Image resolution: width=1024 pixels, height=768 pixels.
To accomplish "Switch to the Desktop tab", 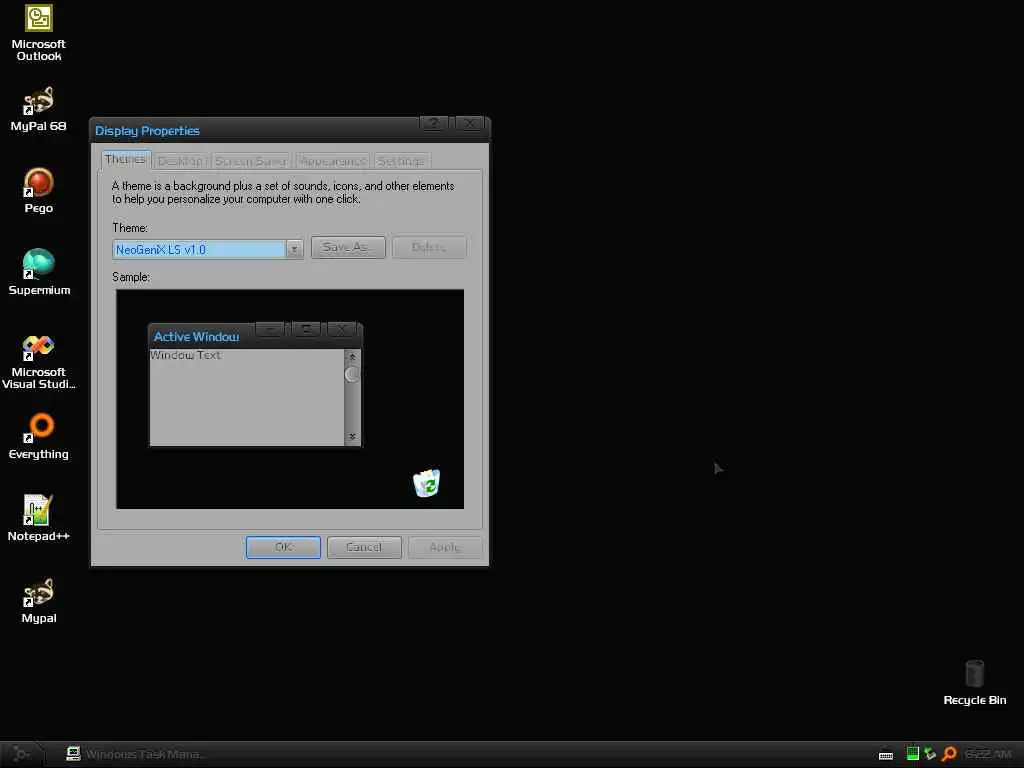I will (x=180, y=161).
